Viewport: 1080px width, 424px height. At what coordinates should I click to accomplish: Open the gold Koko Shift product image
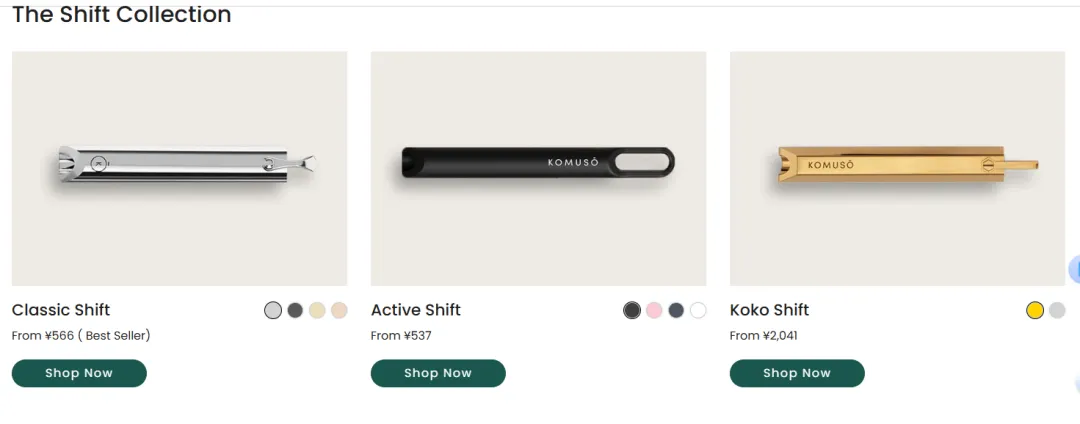897,168
